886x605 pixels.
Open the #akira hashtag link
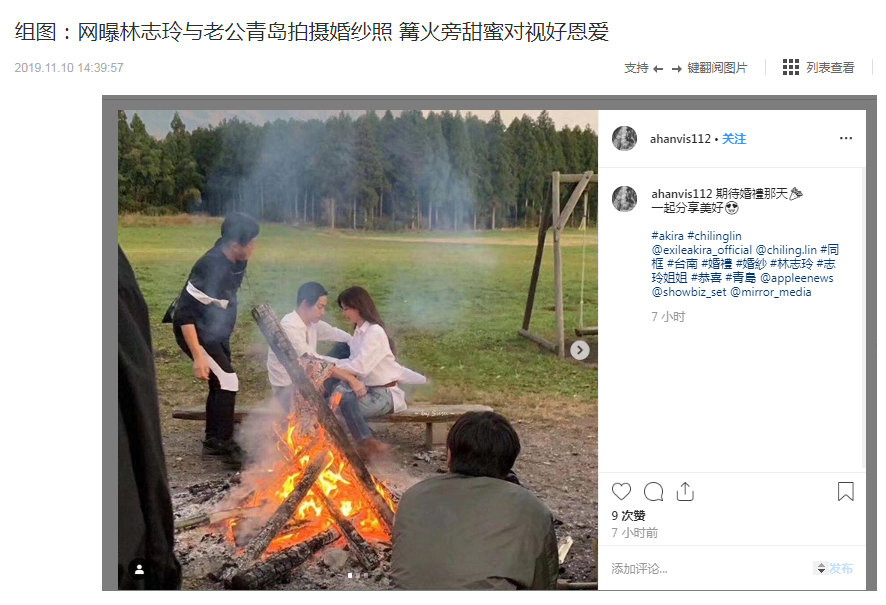click(667, 236)
